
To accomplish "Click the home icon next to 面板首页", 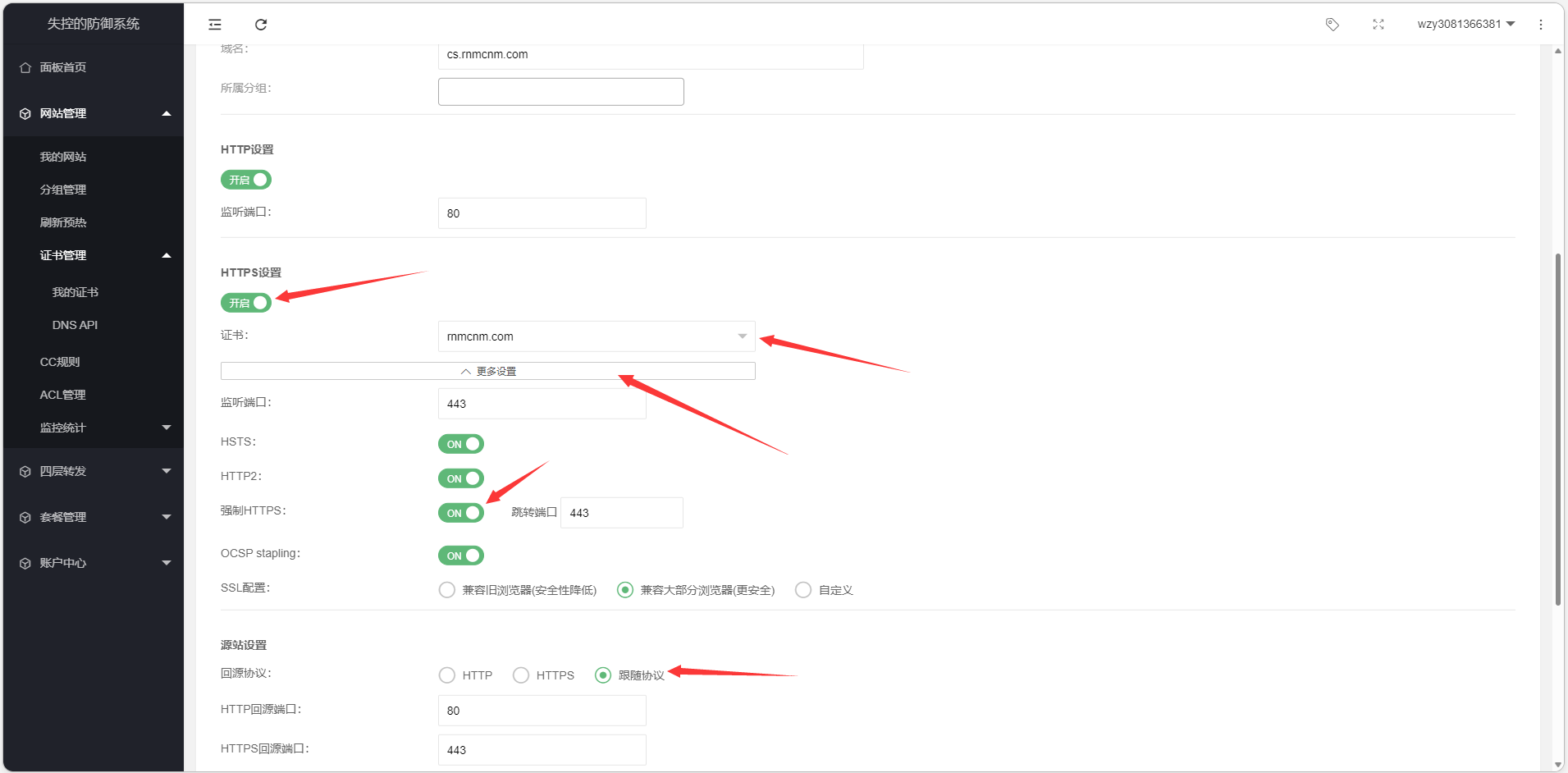I will point(25,66).
